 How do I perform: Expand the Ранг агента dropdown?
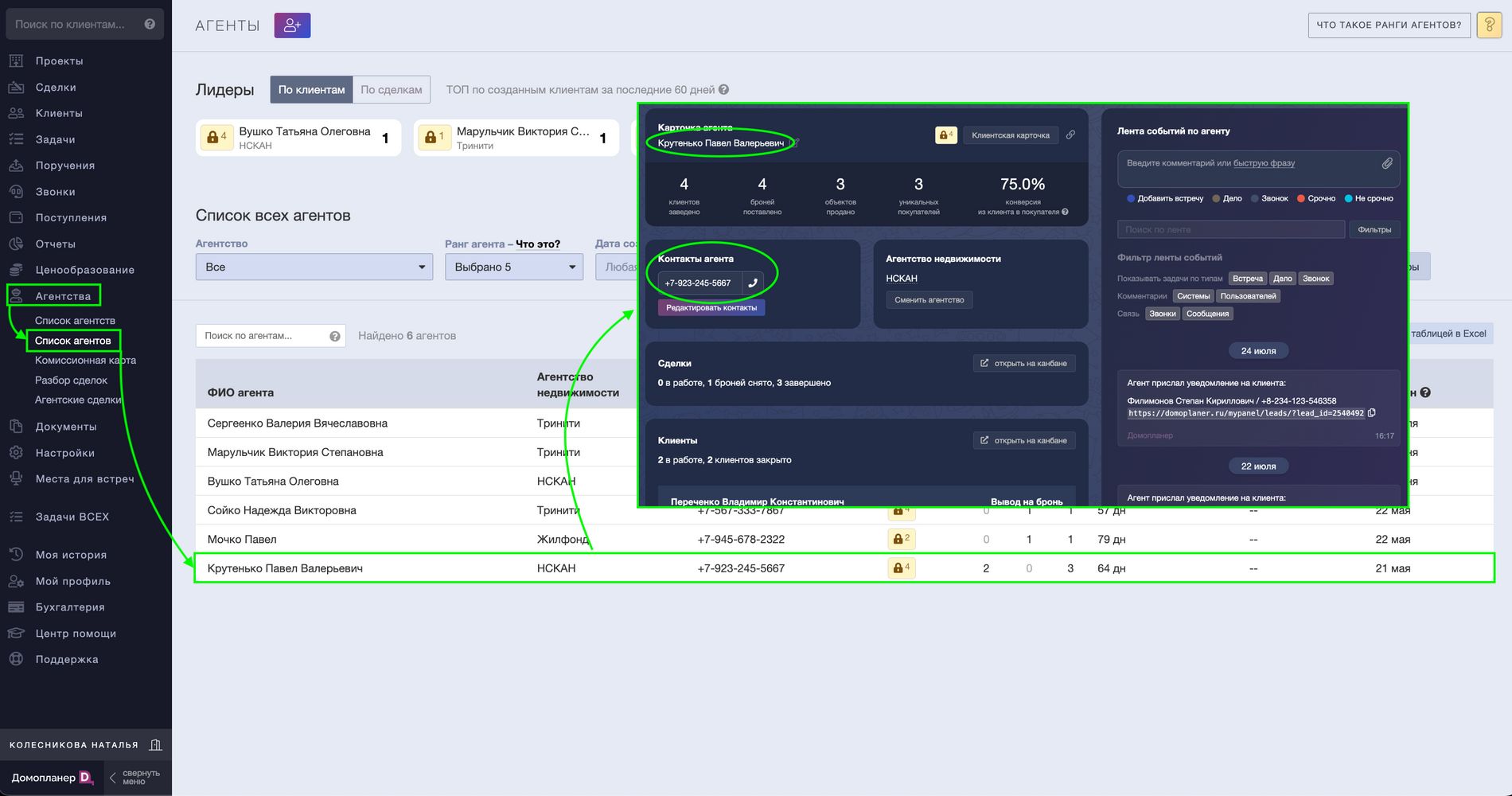[x=513, y=267]
